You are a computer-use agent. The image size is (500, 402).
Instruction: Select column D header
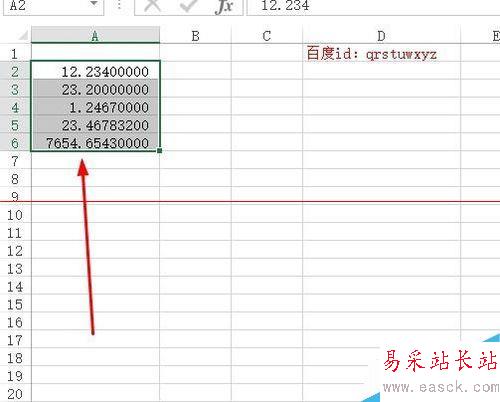(381, 36)
